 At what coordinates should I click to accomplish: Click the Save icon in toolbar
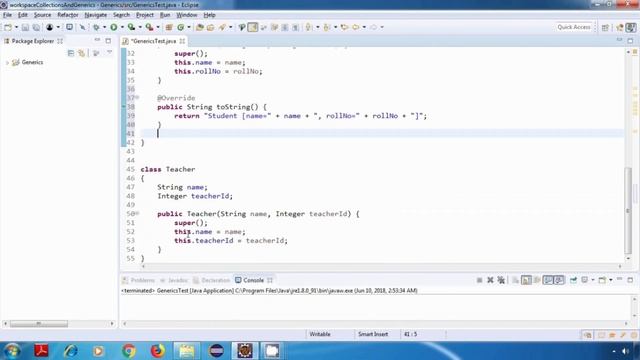25,27
